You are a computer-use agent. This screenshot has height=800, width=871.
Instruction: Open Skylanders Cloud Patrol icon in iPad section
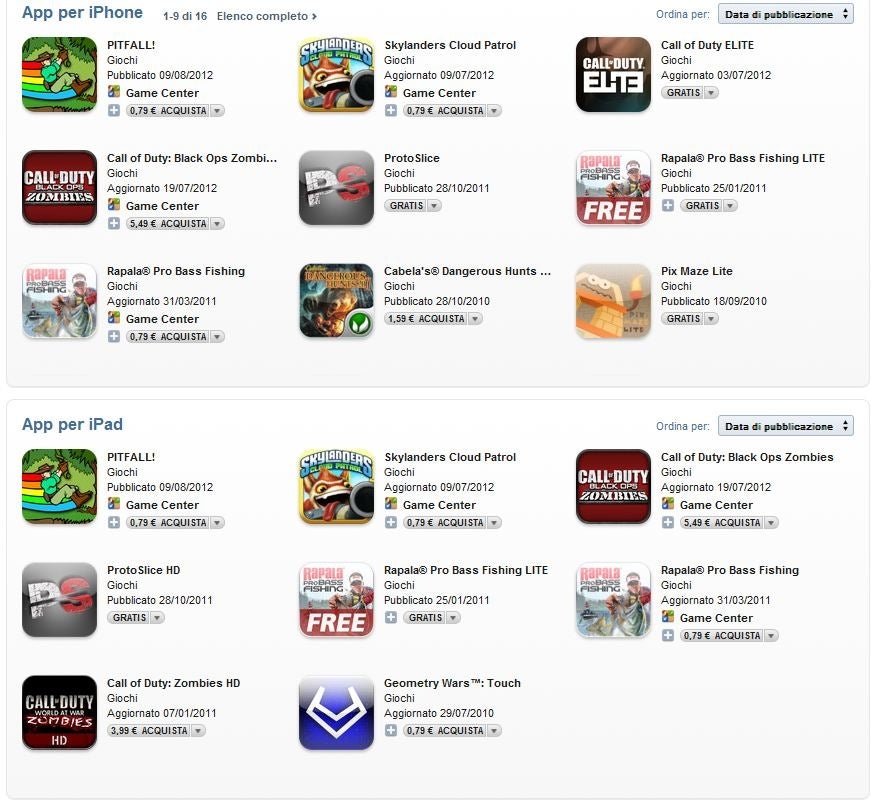[336, 487]
